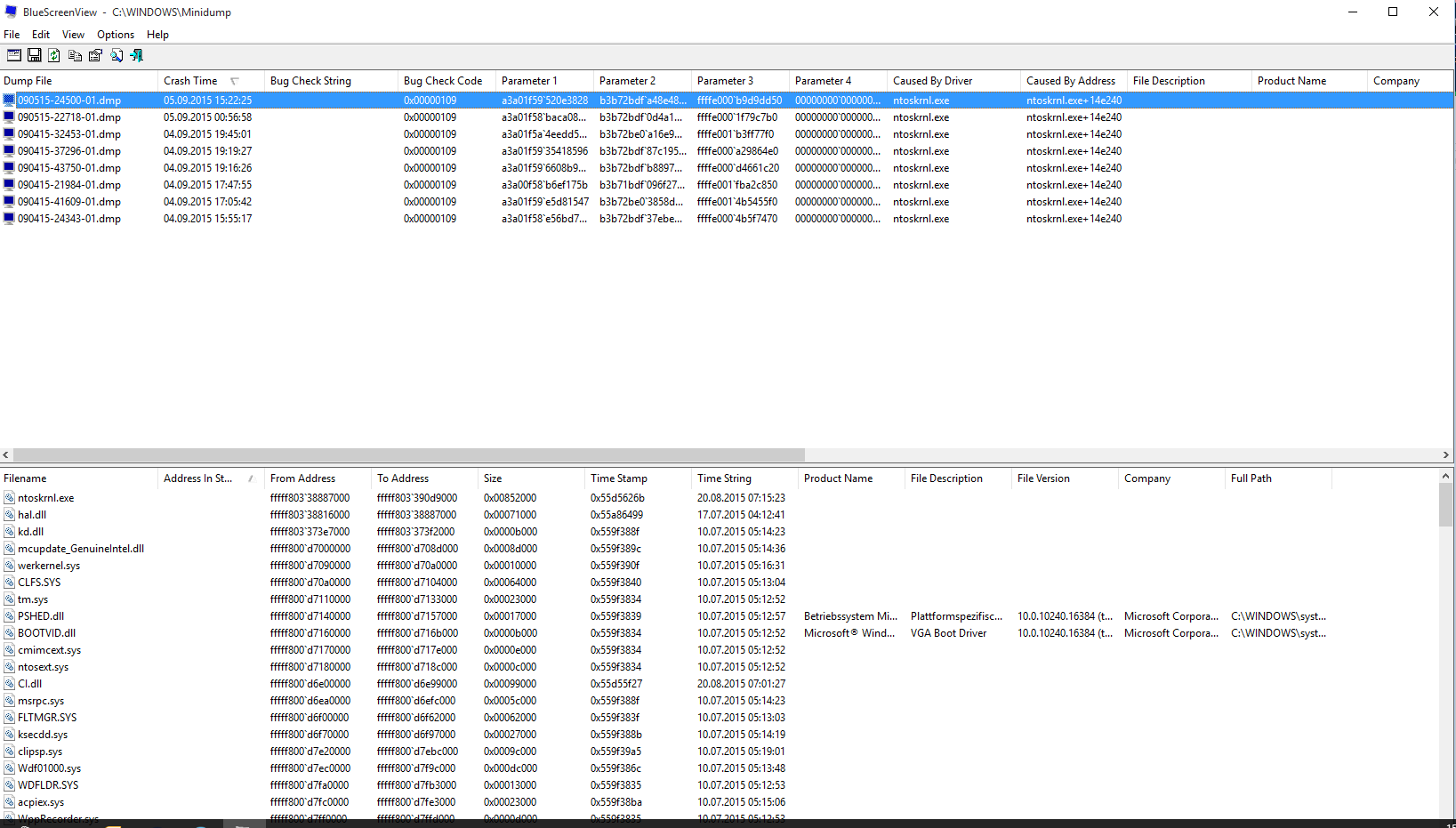Click VGA Boot Driver description cell

pos(948,633)
